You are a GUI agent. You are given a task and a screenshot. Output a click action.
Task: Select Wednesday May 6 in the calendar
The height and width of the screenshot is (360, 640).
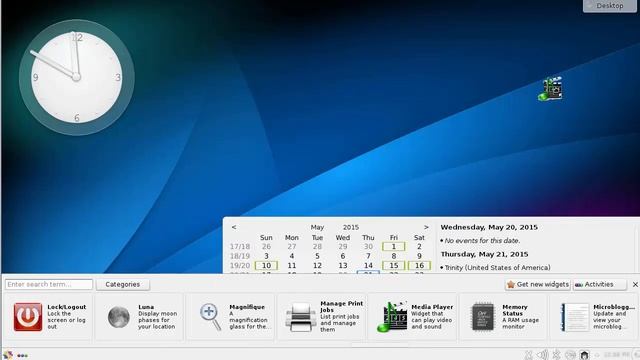(x=342, y=256)
